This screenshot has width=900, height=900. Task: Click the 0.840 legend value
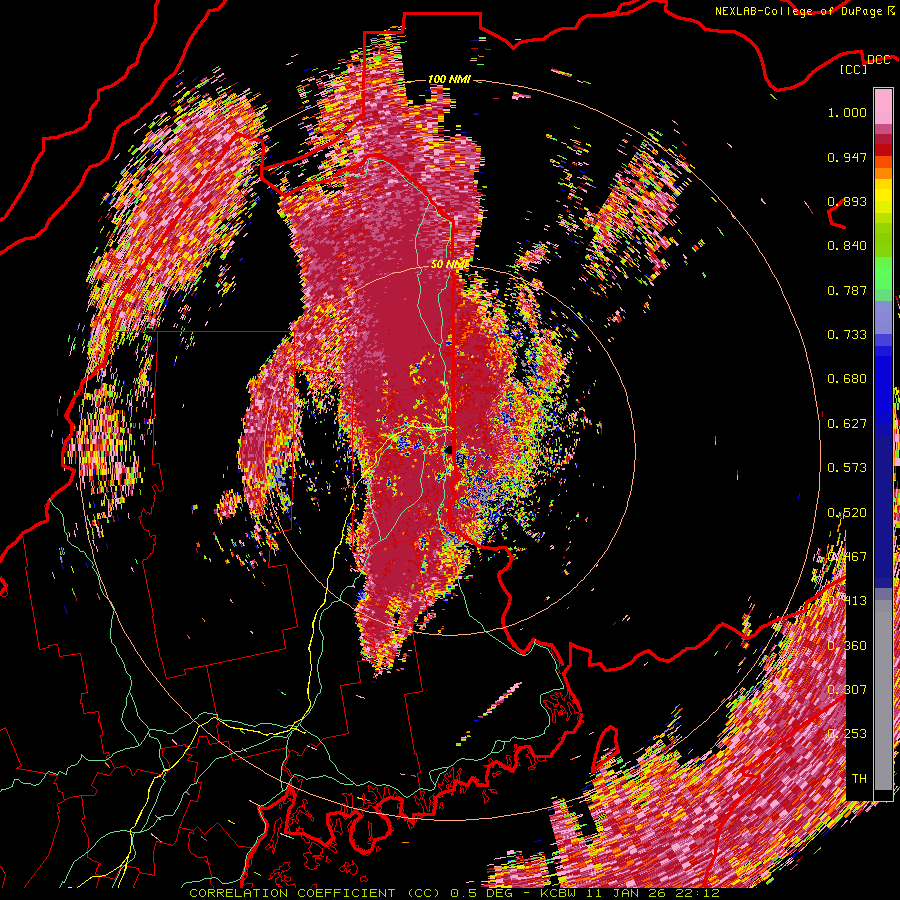click(847, 246)
